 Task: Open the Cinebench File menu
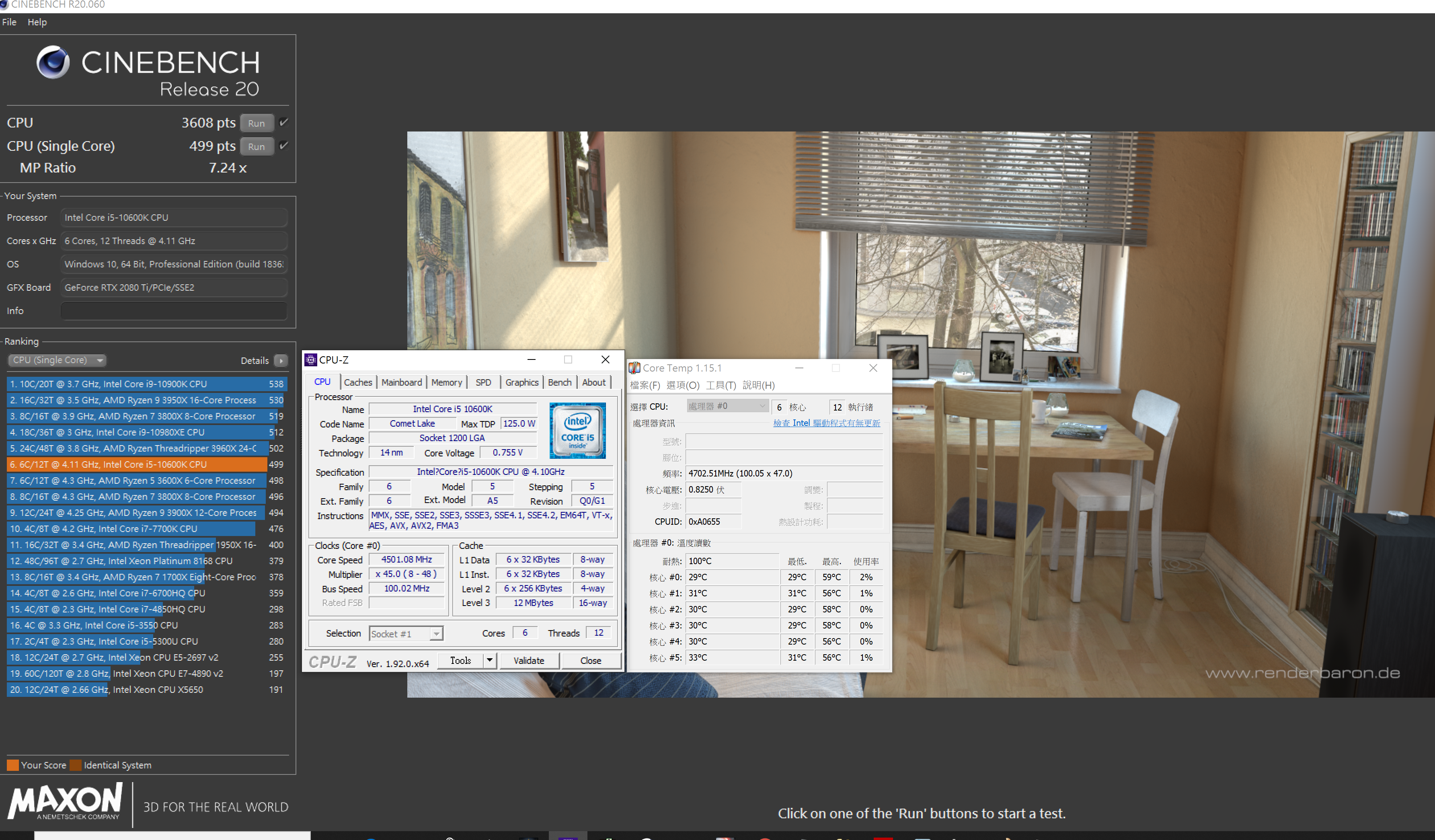click(x=9, y=22)
